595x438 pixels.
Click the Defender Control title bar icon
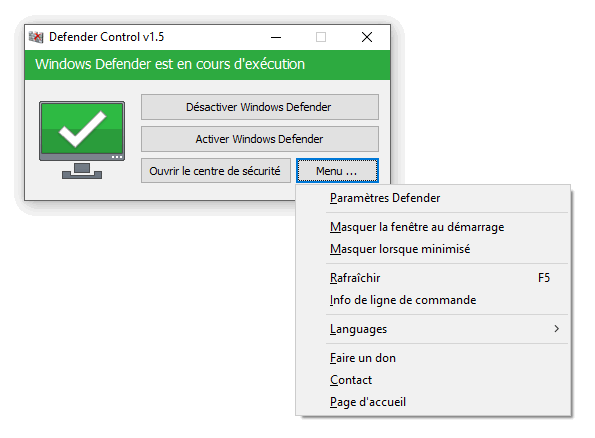pyautogui.click(x=36, y=37)
